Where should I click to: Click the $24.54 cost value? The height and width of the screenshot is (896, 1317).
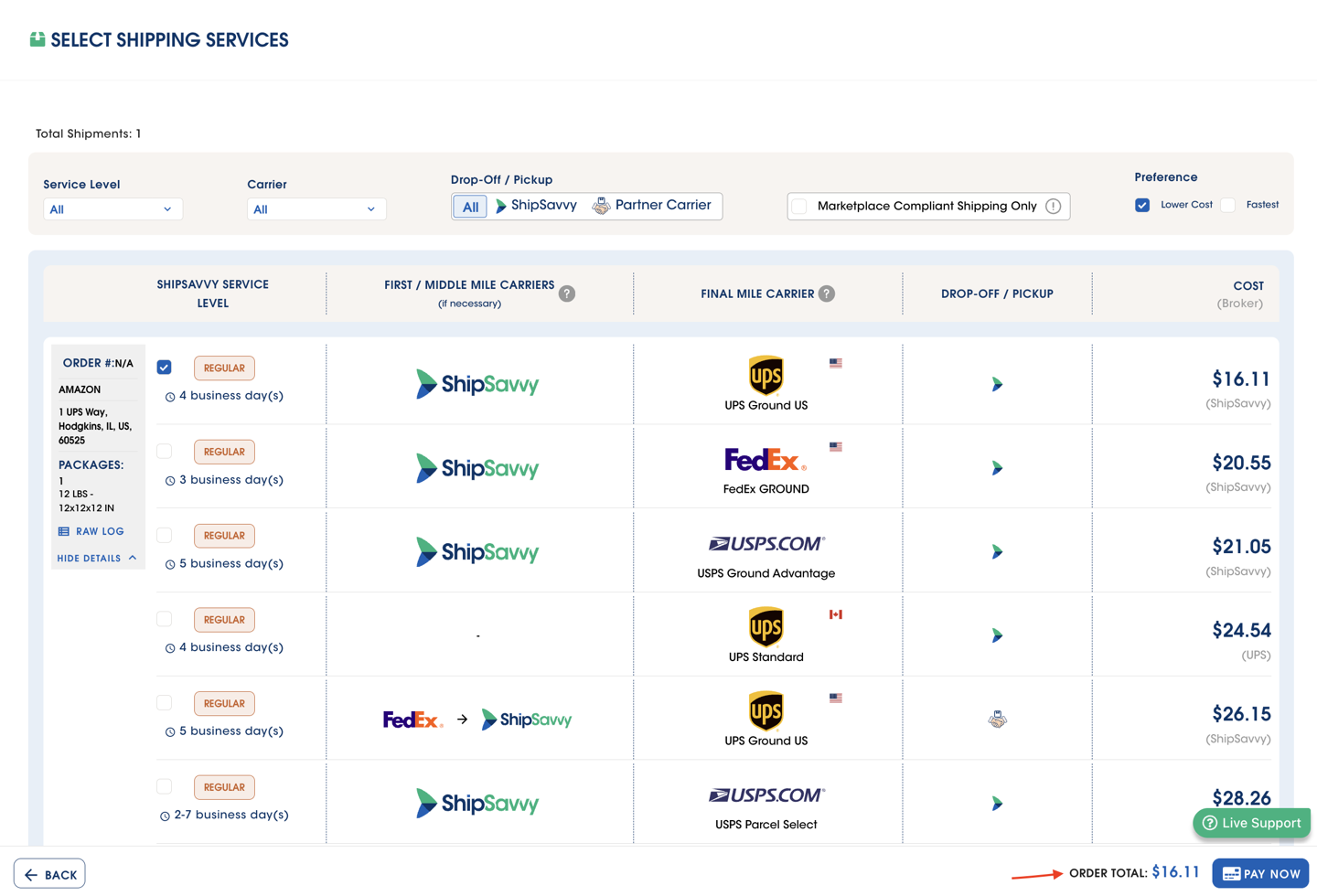(1241, 631)
